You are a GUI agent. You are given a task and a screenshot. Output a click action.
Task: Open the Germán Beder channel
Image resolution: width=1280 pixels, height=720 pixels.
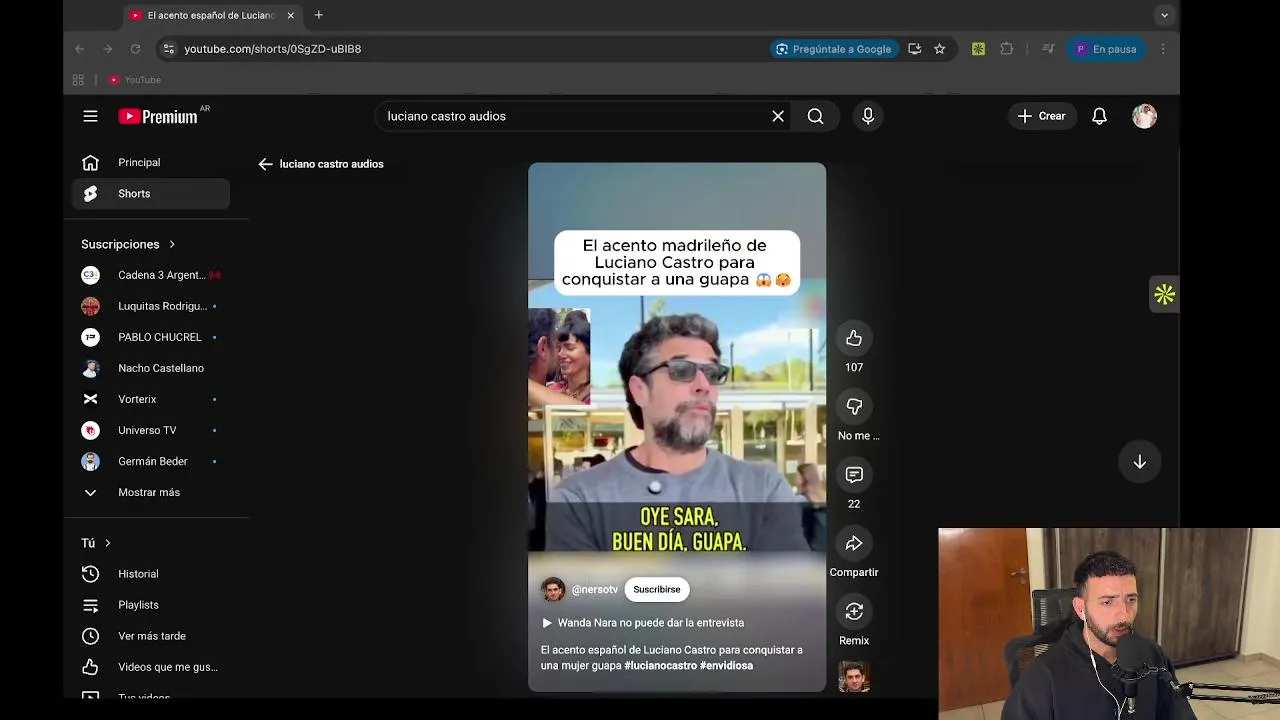tap(151, 461)
